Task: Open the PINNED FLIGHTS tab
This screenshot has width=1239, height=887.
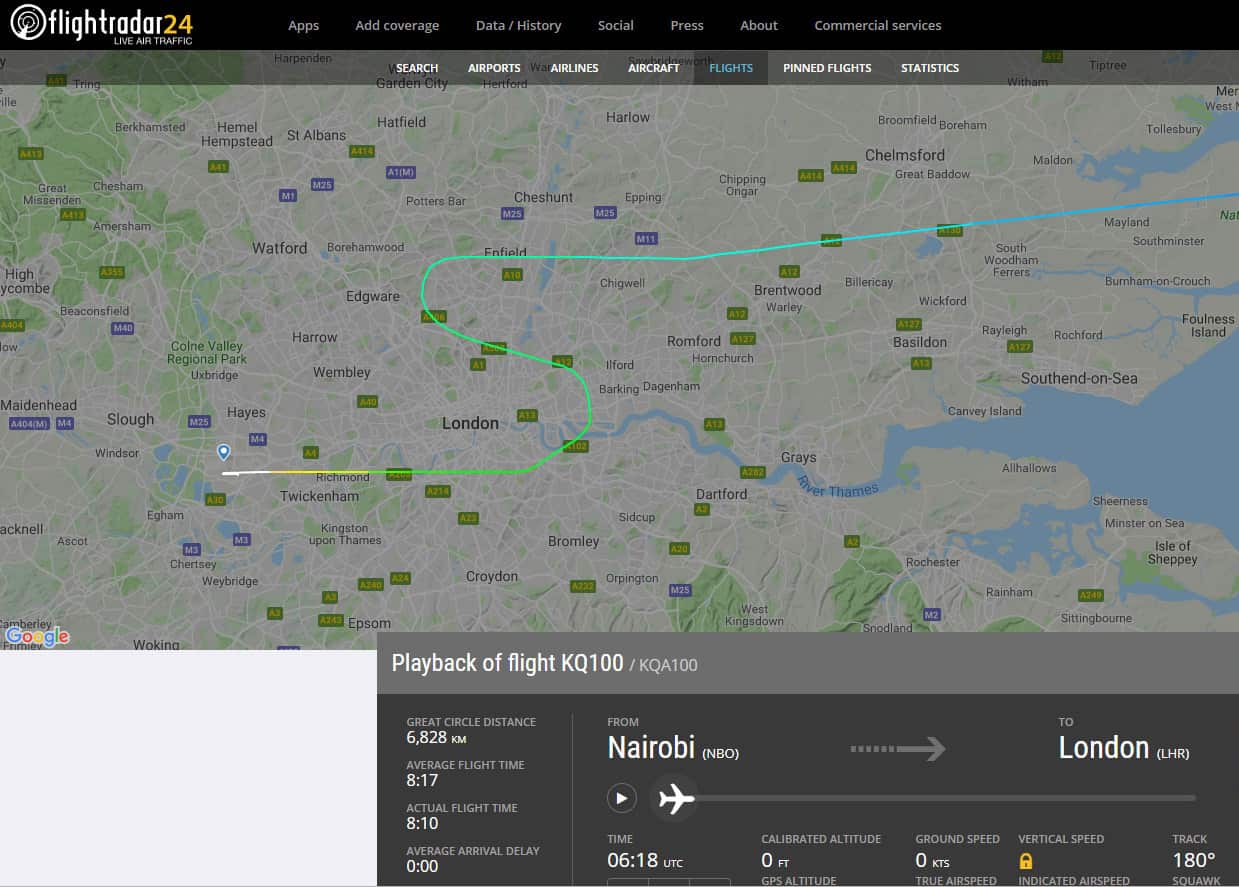Action: 827,68
